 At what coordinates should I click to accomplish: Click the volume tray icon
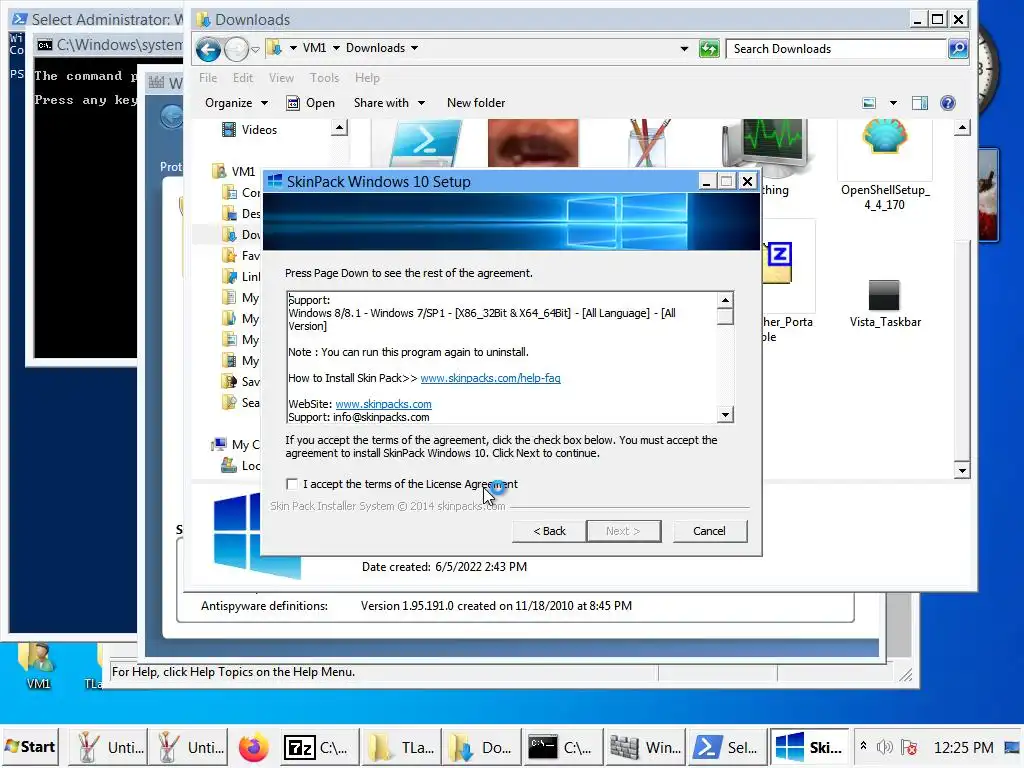pyautogui.click(x=884, y=747)
